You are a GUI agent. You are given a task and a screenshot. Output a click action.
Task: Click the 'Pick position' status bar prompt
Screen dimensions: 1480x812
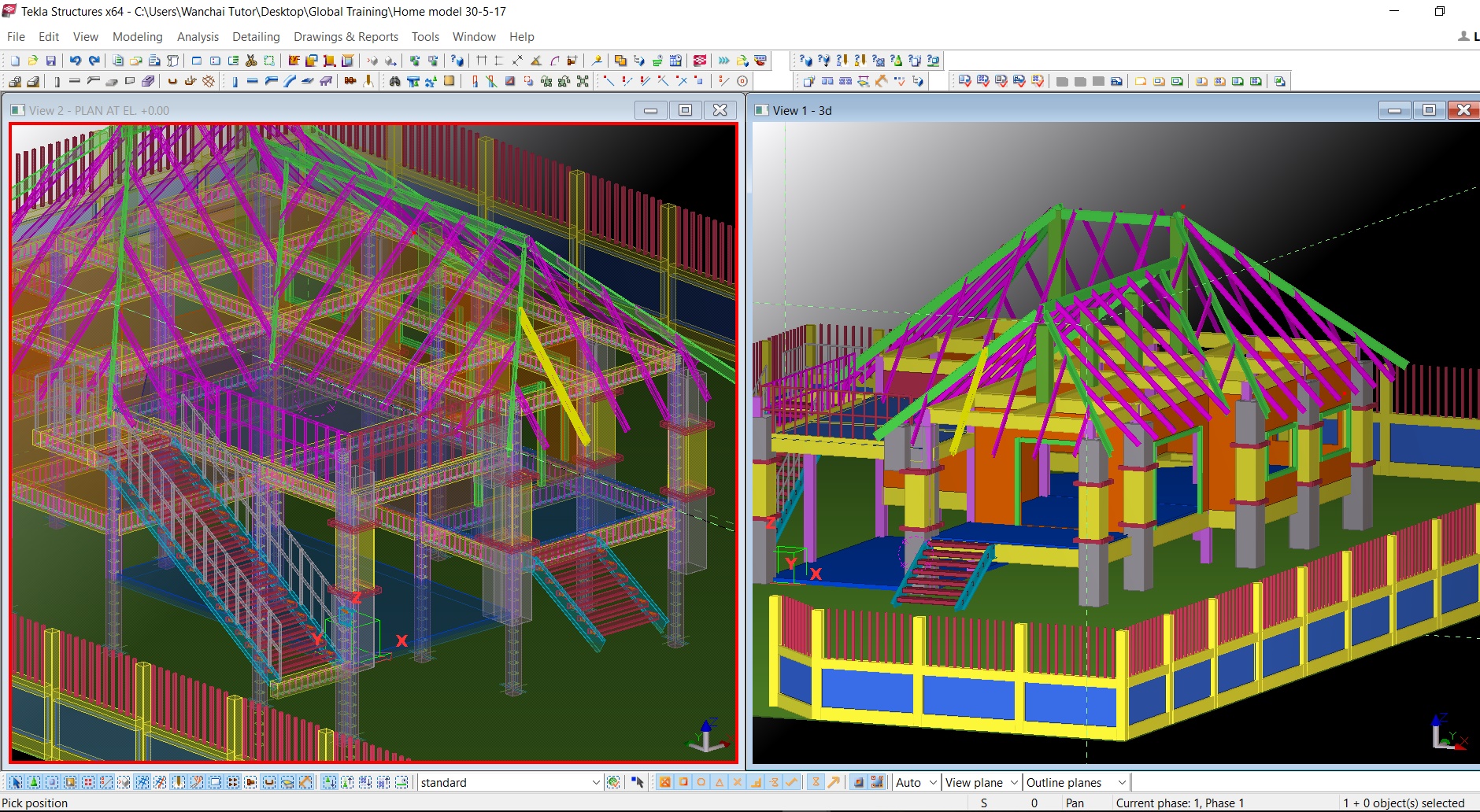[35, 803]
